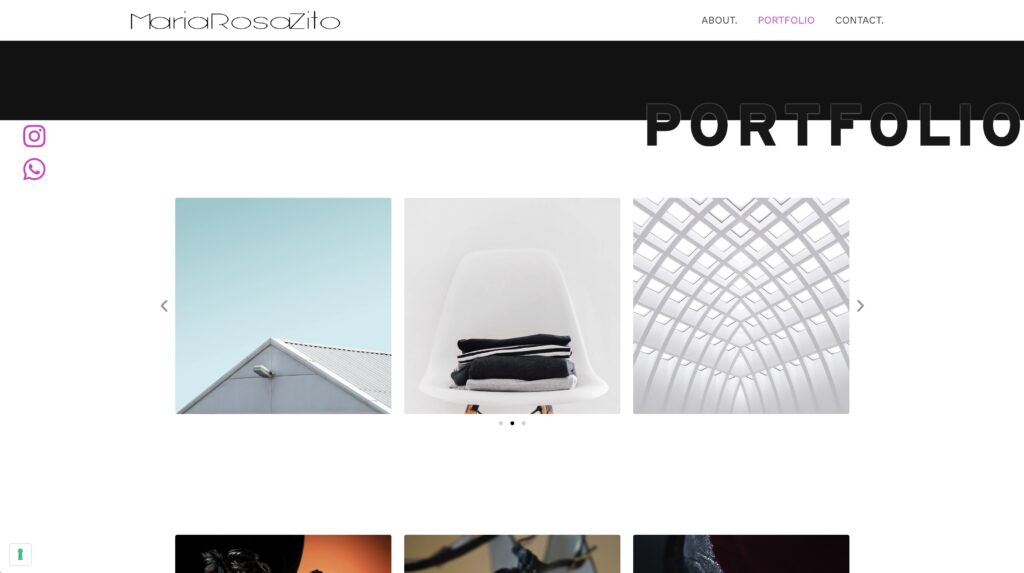Open the blue sky rooftop photo
1024x573 pixels.
point(283,306)
